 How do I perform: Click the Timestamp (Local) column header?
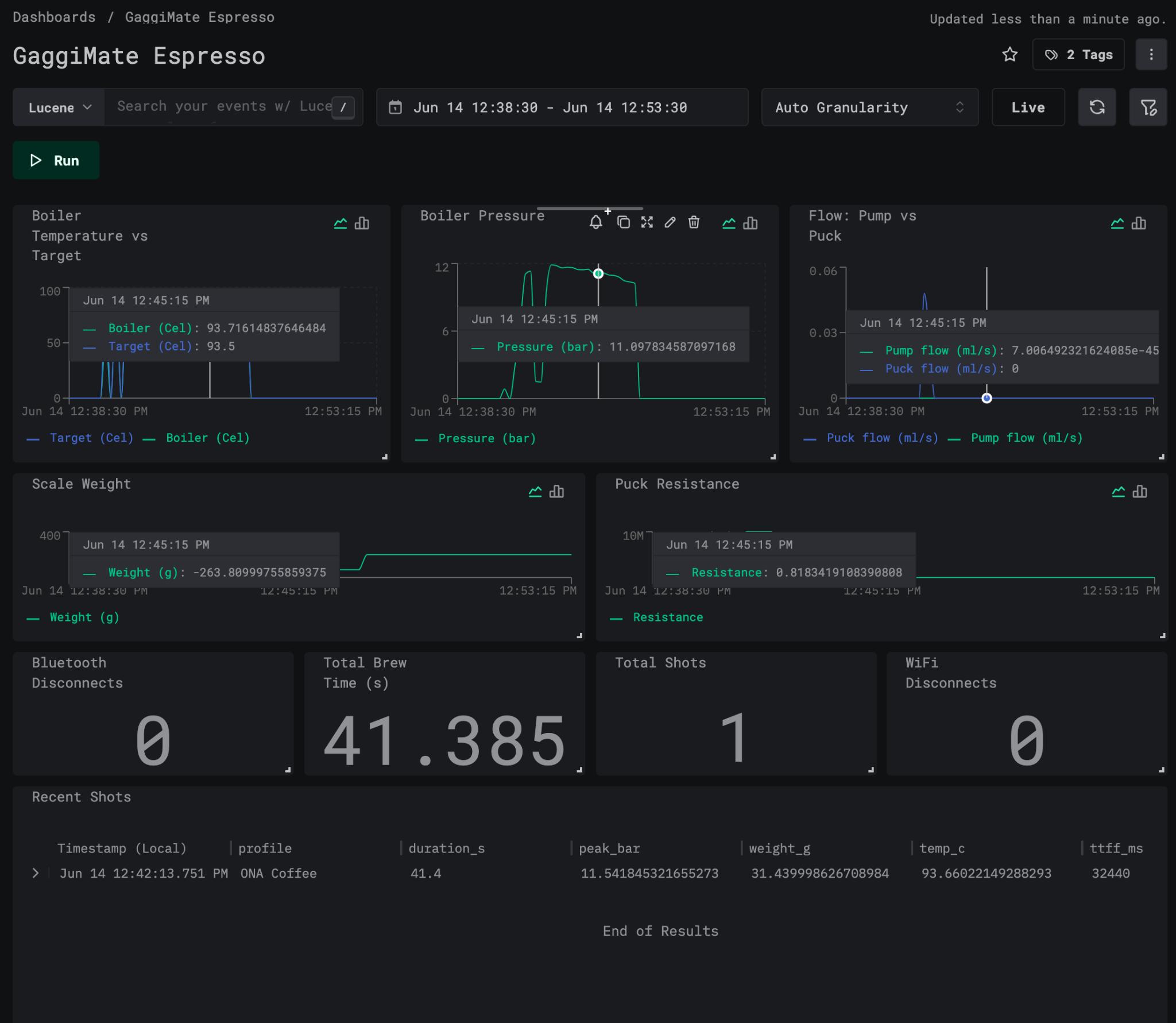pos(122,848)
